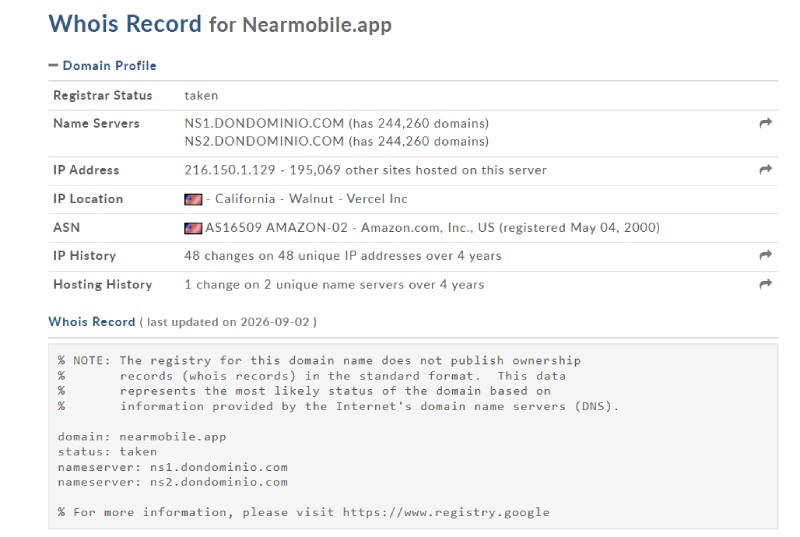Screen dimensions: 800x537
Task: Click the US flag in IP Location row
Action: (x=193, y=199)
